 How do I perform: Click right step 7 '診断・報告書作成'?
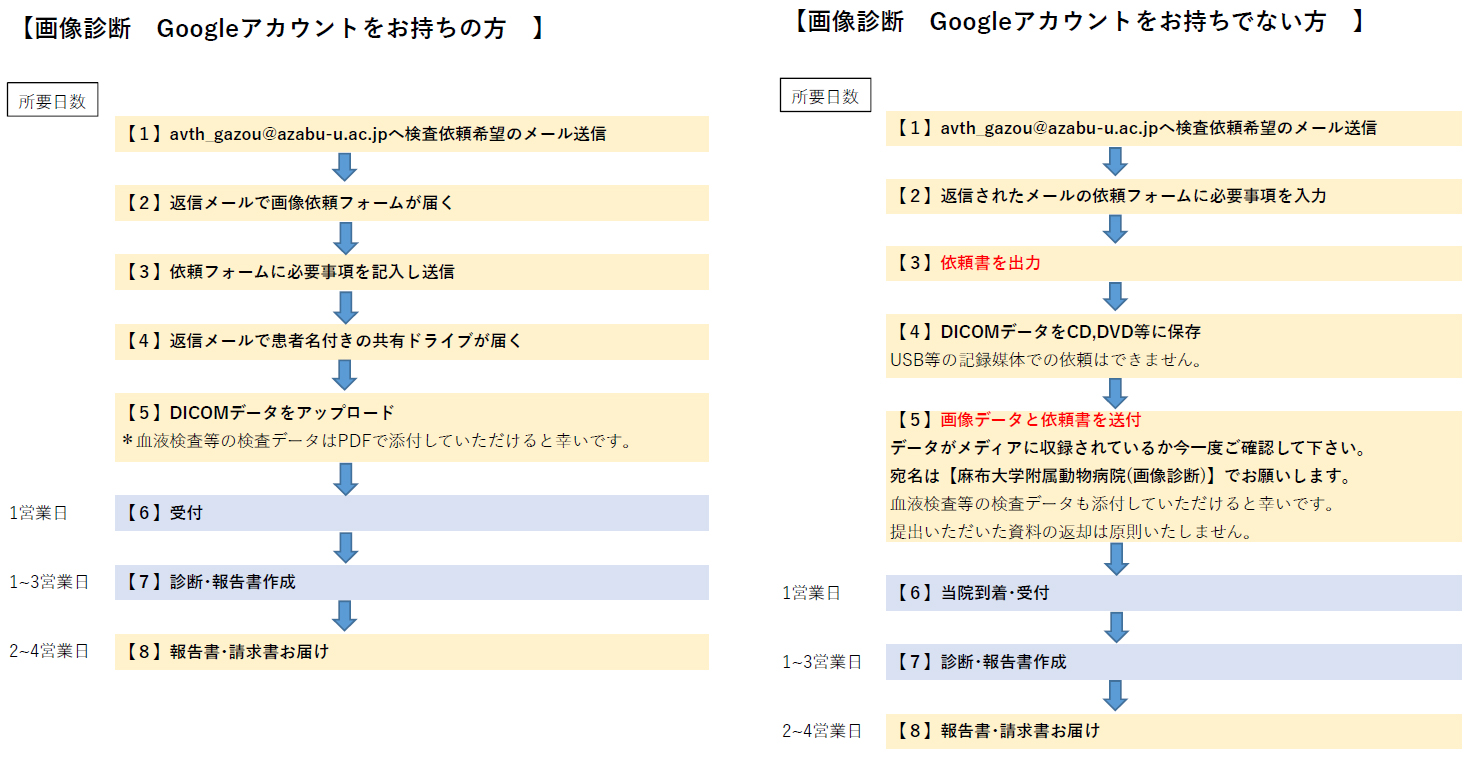click(x=1174, y=662)
